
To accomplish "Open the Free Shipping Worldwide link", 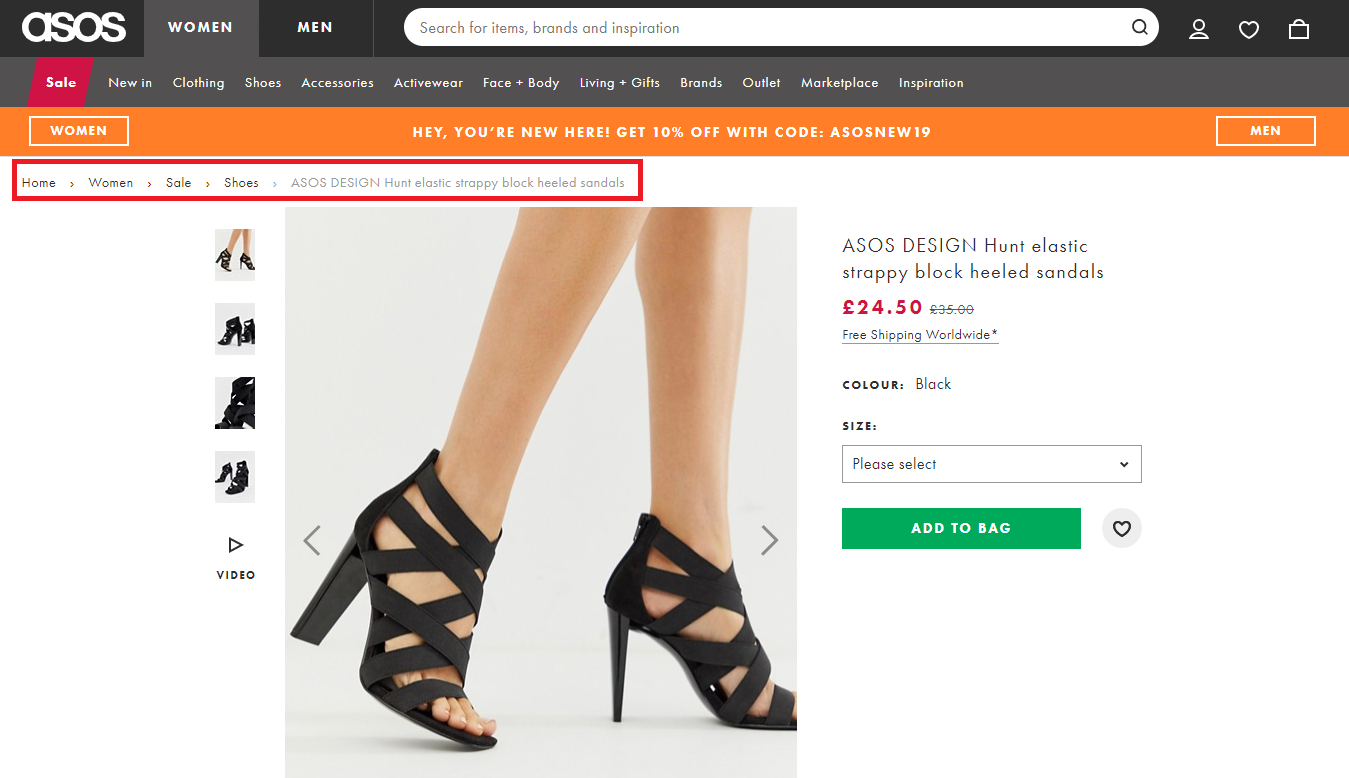I will click(x=918, y=334).
